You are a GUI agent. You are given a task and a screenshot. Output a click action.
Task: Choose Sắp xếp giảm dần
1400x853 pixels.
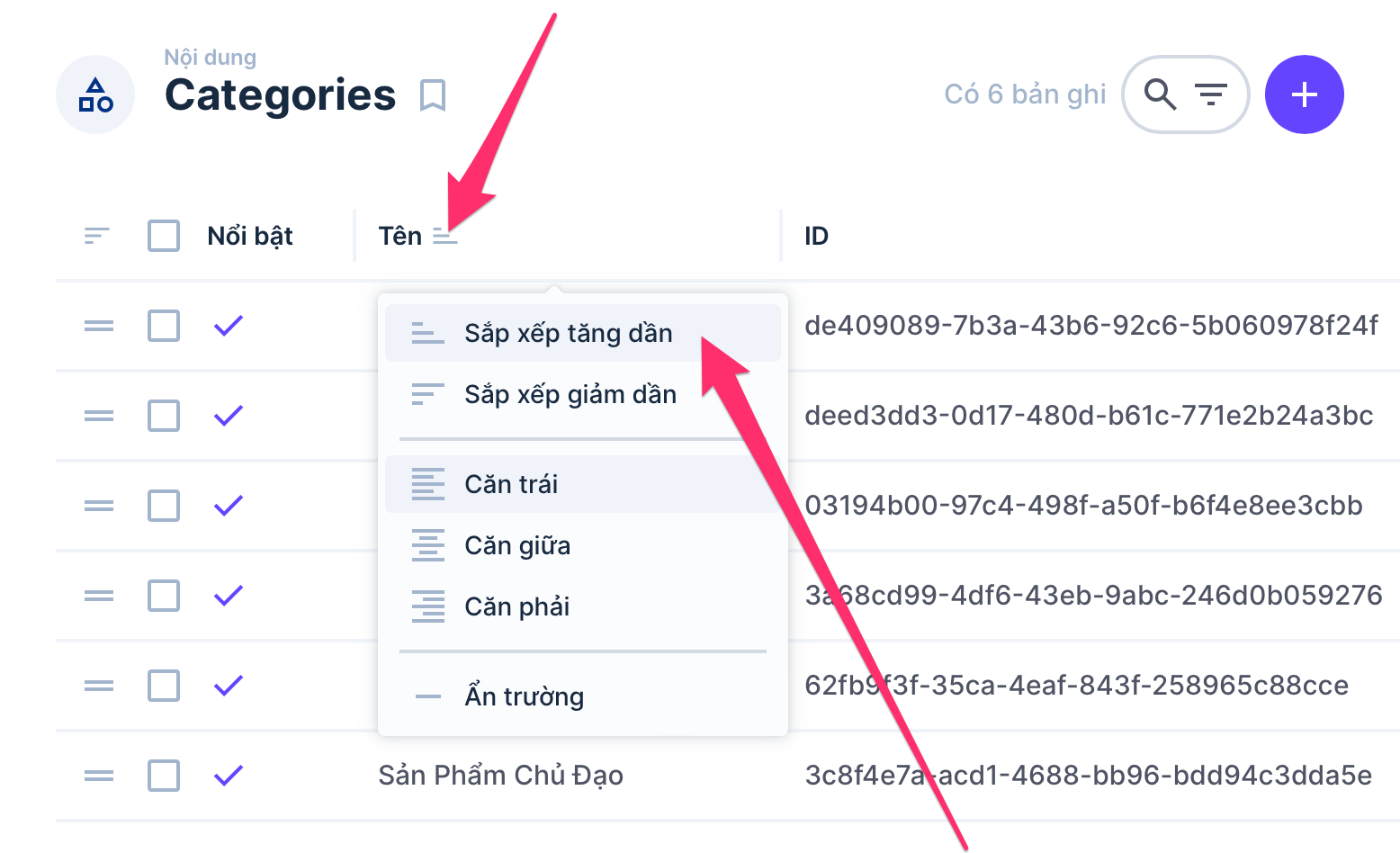pyautogui.click(x=570, y=394)
